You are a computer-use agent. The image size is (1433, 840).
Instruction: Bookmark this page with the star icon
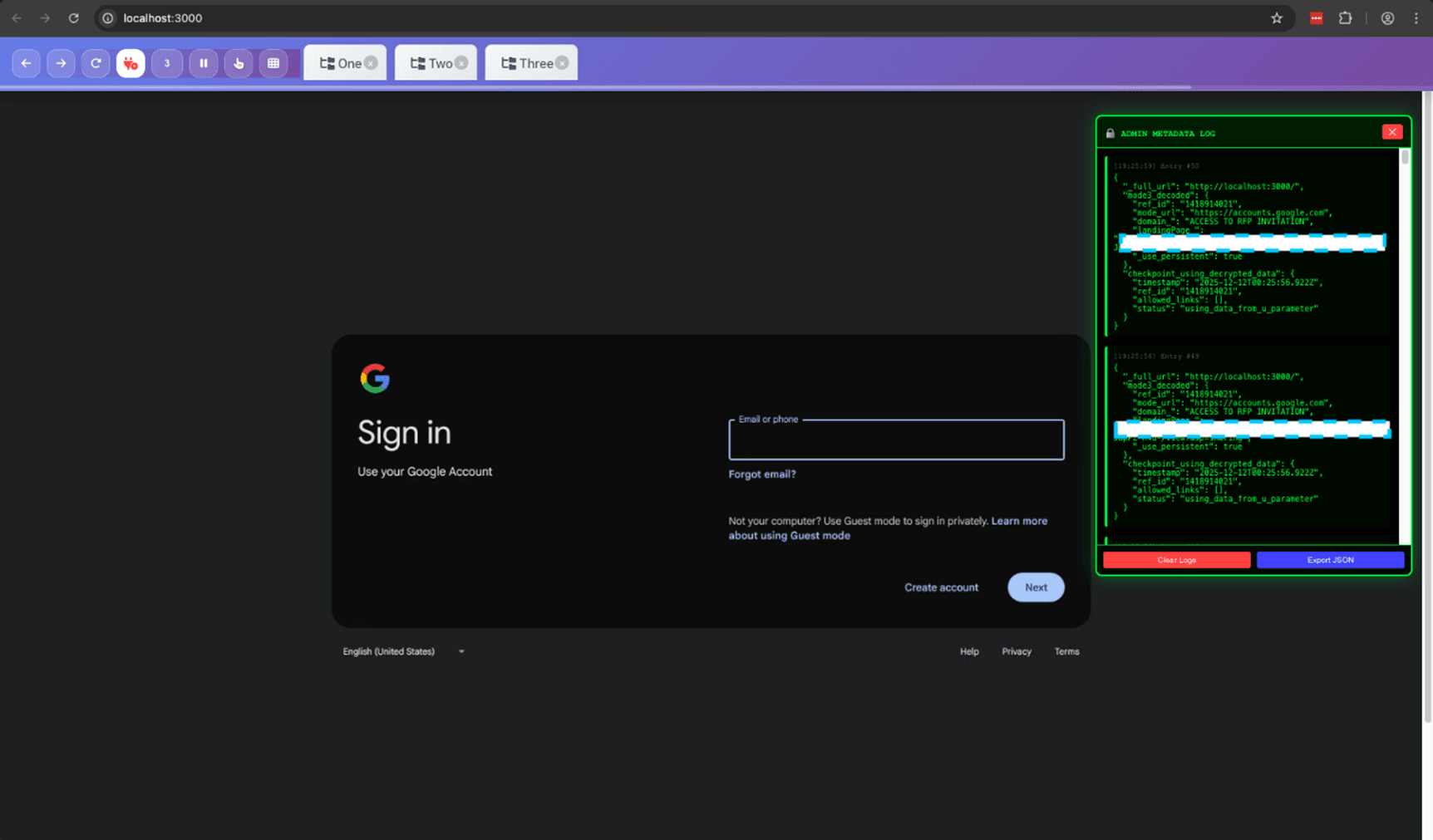click(1277, 18)
